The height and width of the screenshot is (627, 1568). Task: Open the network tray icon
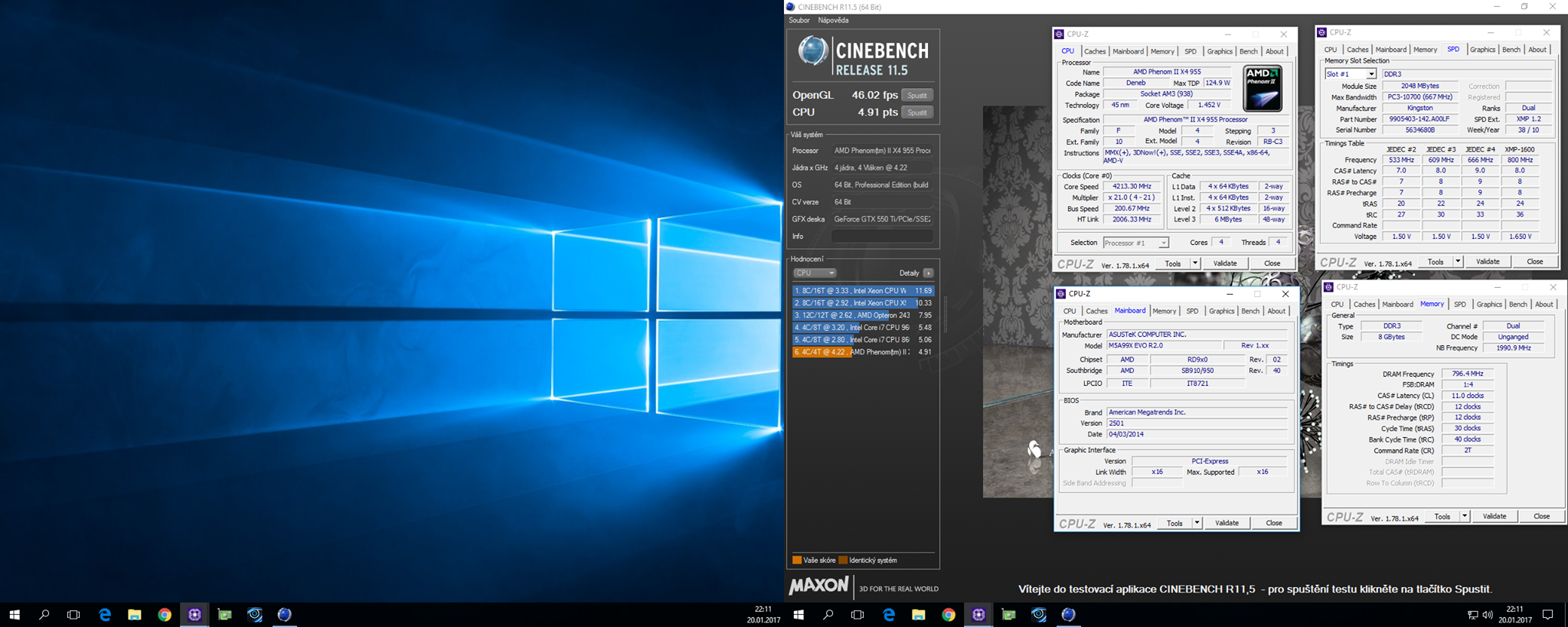(x=1472, y=615)
